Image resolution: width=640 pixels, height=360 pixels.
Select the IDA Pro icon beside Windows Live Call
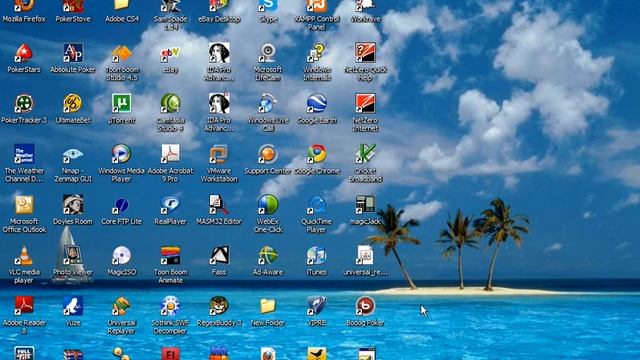(219, 104)
